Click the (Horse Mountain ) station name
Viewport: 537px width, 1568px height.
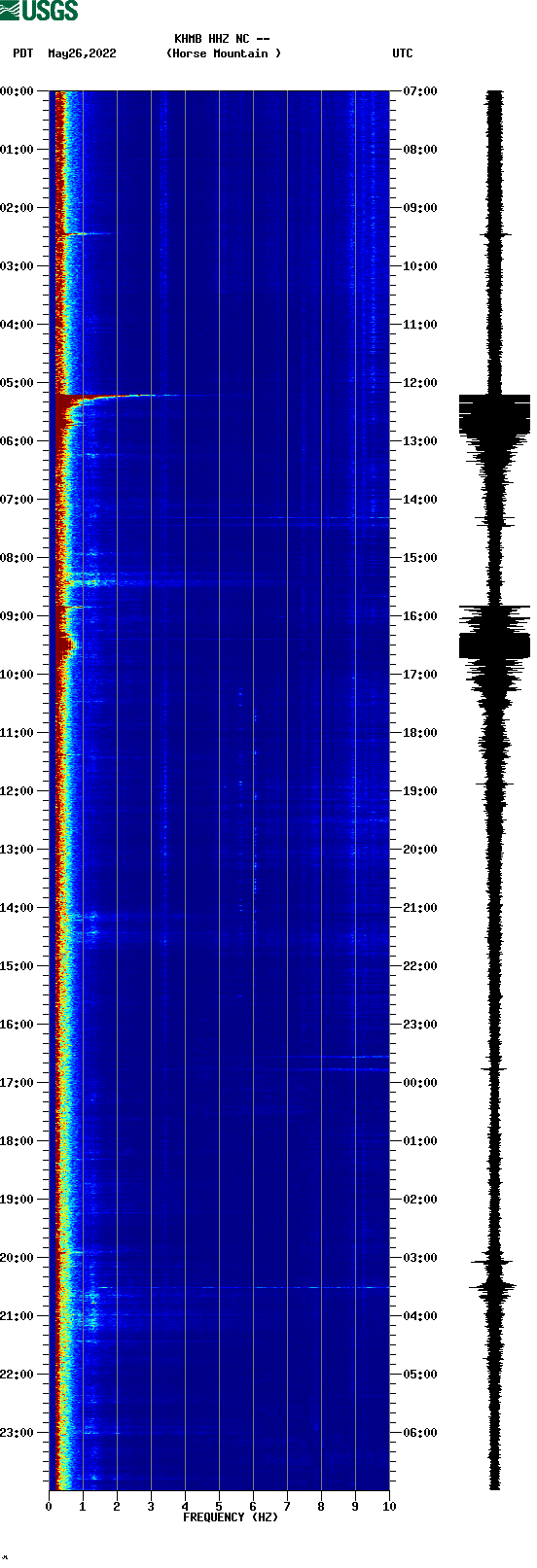[x=224, y=53]
